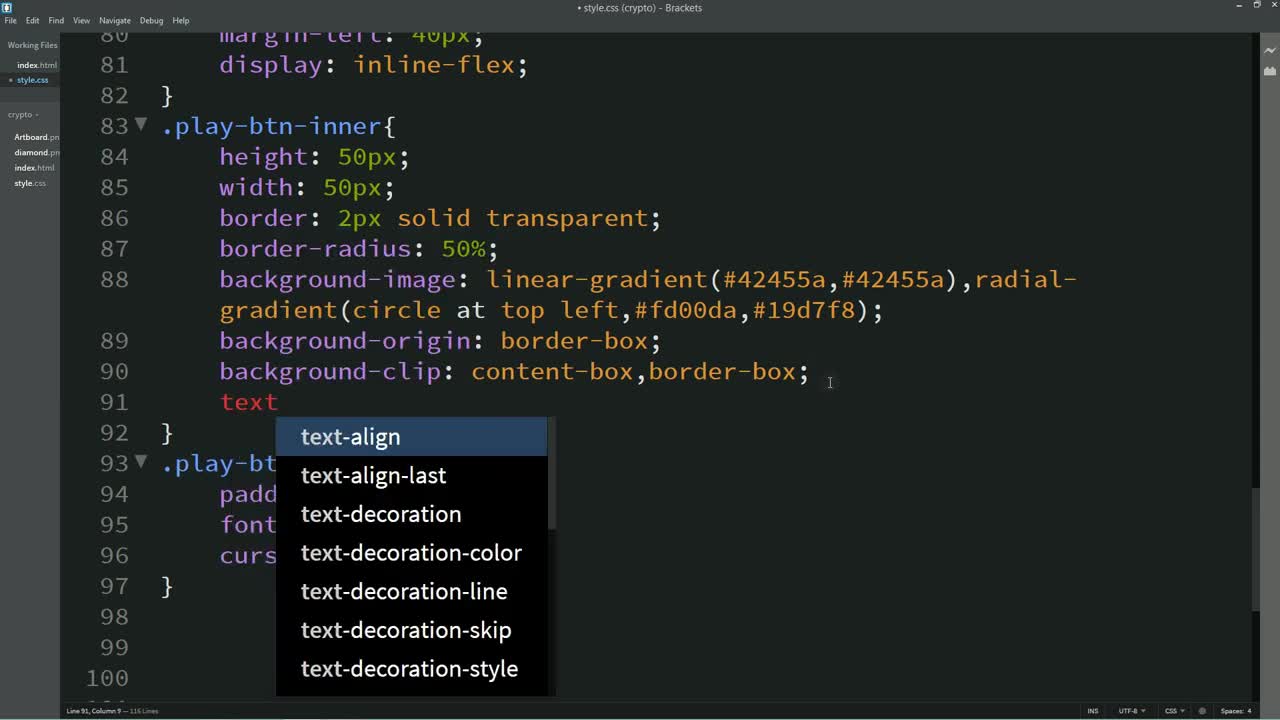Open the Navigate menu
This screenshot has height=720, width=1280.
click(x=115, y=20)
